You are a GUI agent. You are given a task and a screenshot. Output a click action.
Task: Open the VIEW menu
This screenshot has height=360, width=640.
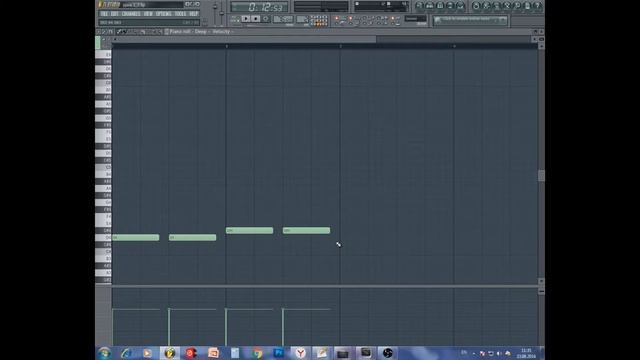pyautogui.click(x=148, y=14)
